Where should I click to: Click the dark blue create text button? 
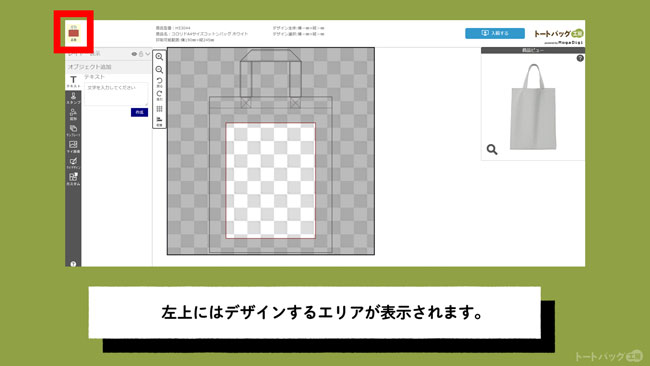139,112
